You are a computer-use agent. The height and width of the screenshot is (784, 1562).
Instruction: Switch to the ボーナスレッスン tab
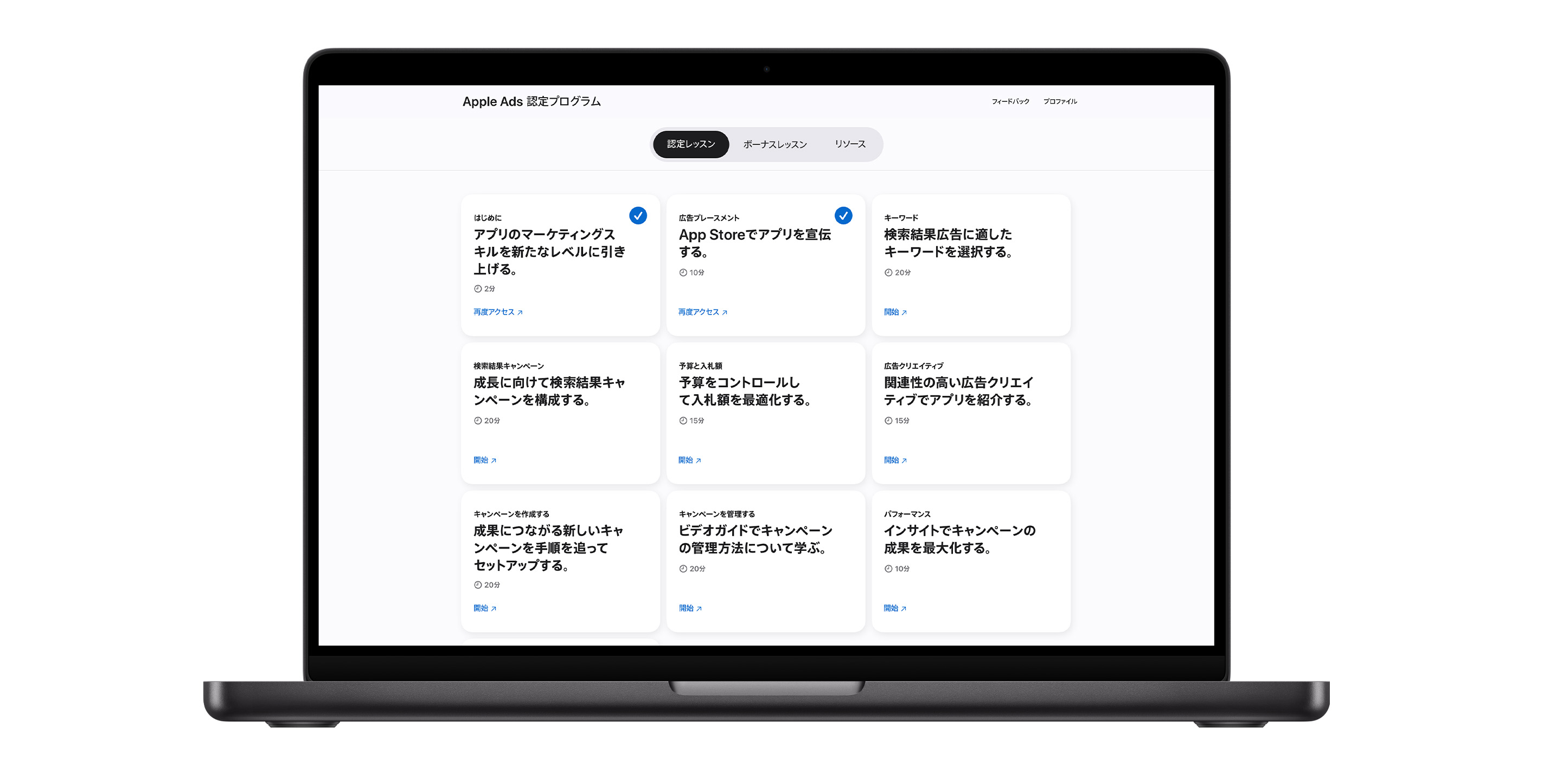coord(774,144)
